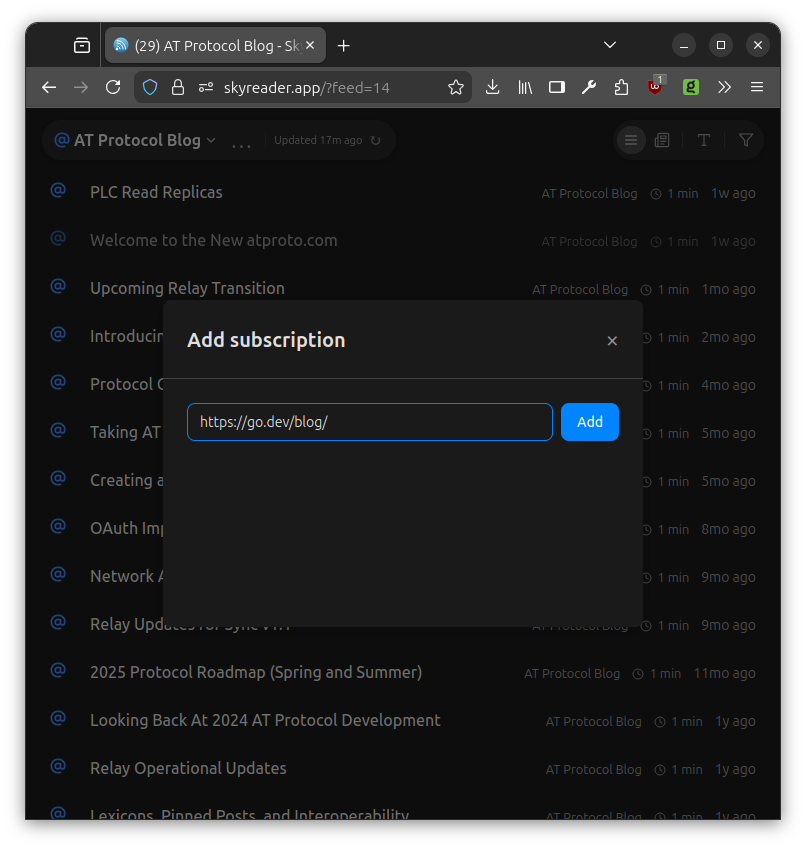Go back to the previous page

(49, 87)
